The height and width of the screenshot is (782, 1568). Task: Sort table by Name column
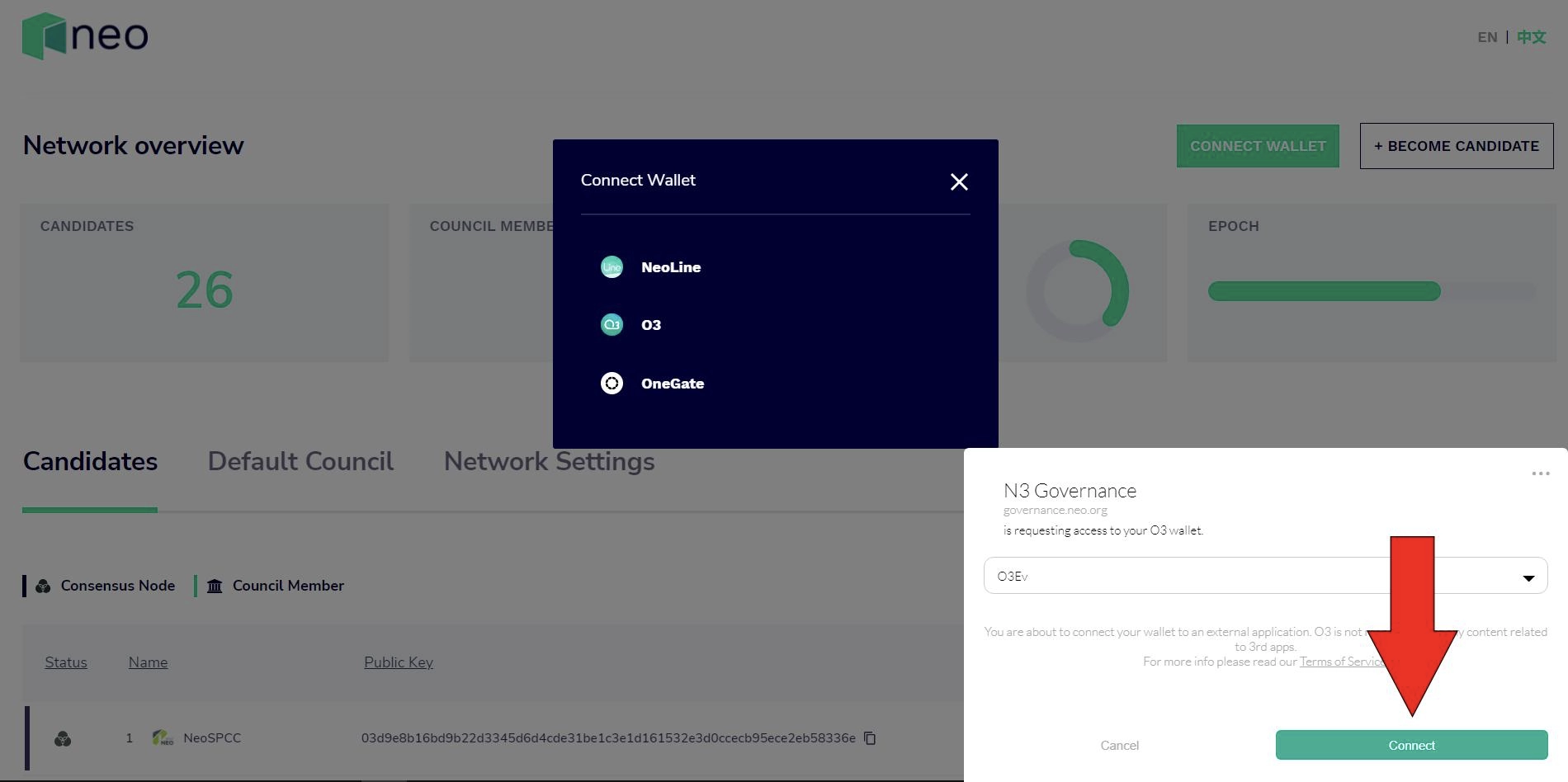coord(148,662)
